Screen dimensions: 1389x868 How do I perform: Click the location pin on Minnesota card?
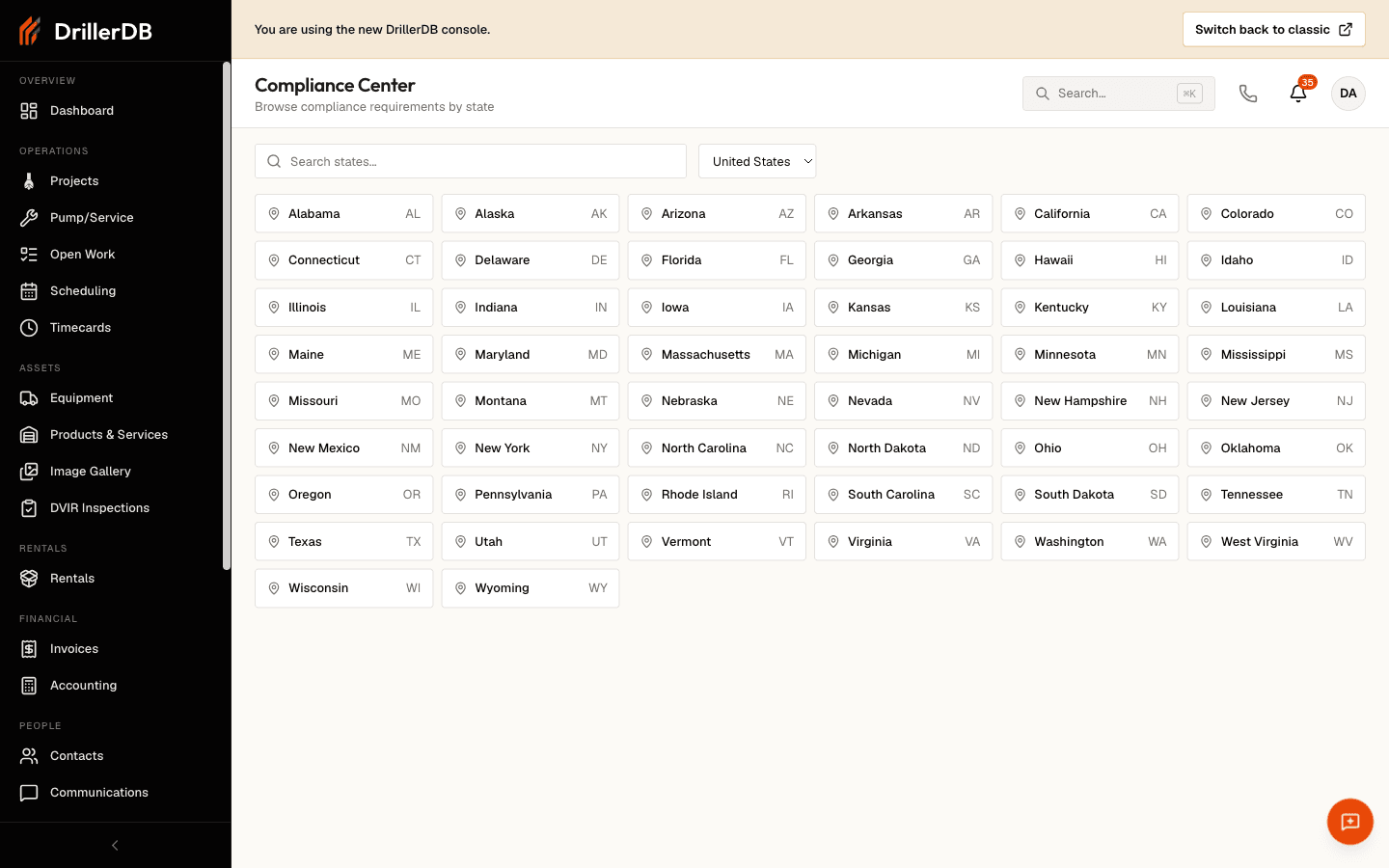click(1020, 355)
